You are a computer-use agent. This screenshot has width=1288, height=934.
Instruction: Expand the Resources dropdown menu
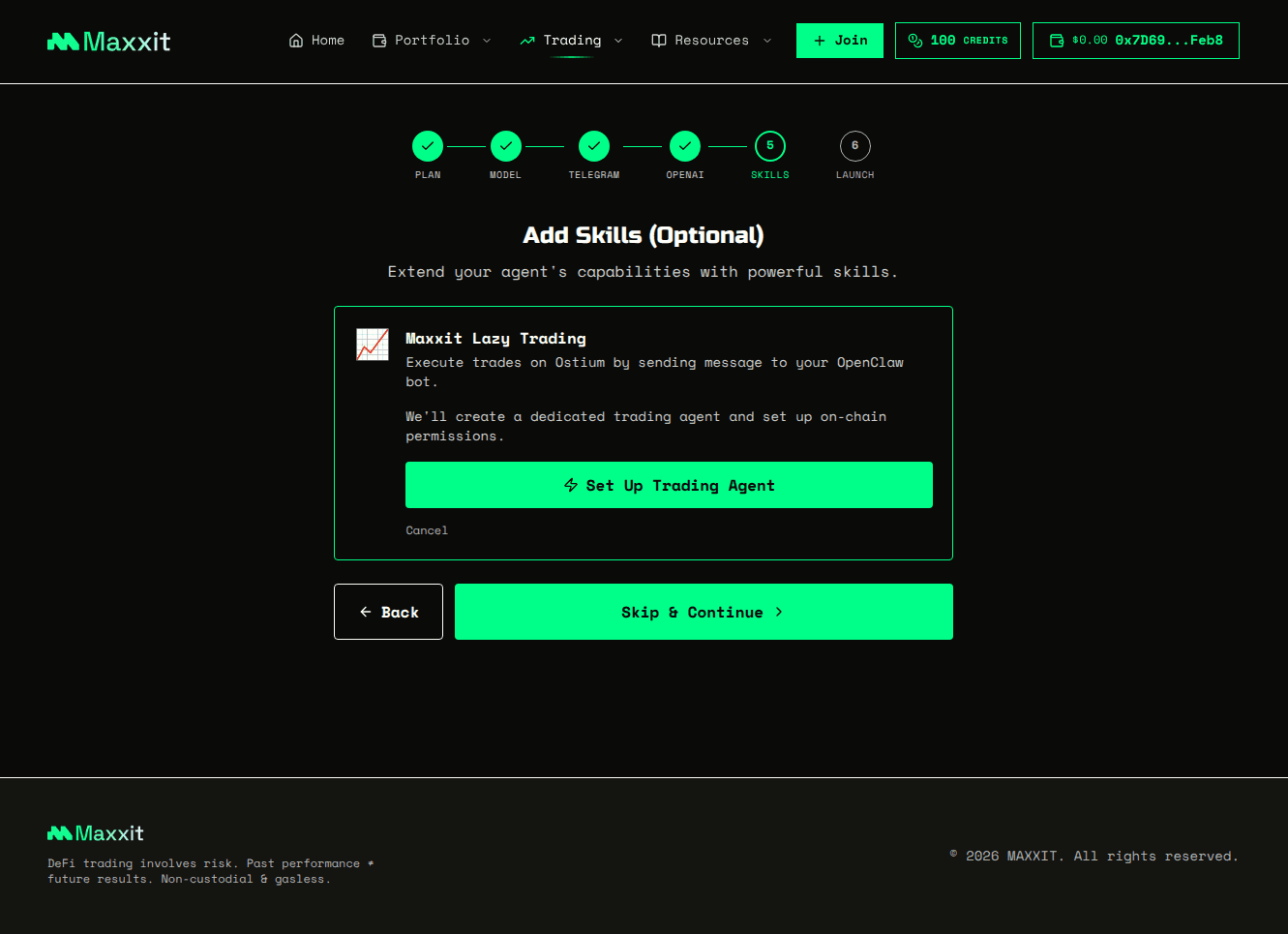(767, 40)
